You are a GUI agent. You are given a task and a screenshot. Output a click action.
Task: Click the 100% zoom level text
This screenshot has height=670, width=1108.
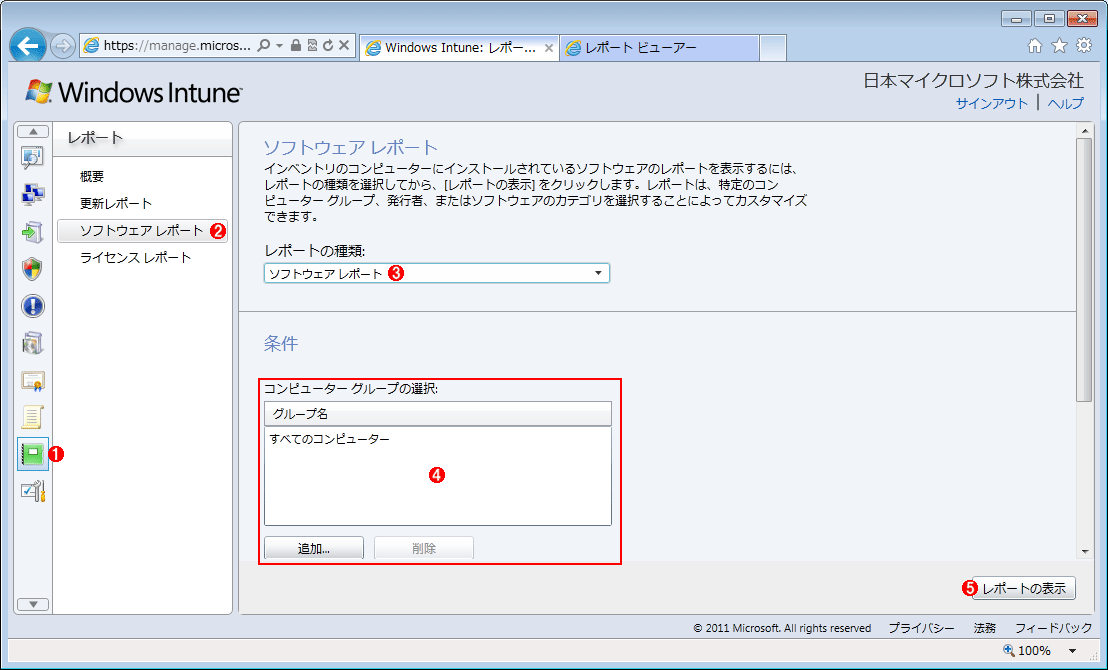point(1035,650)
